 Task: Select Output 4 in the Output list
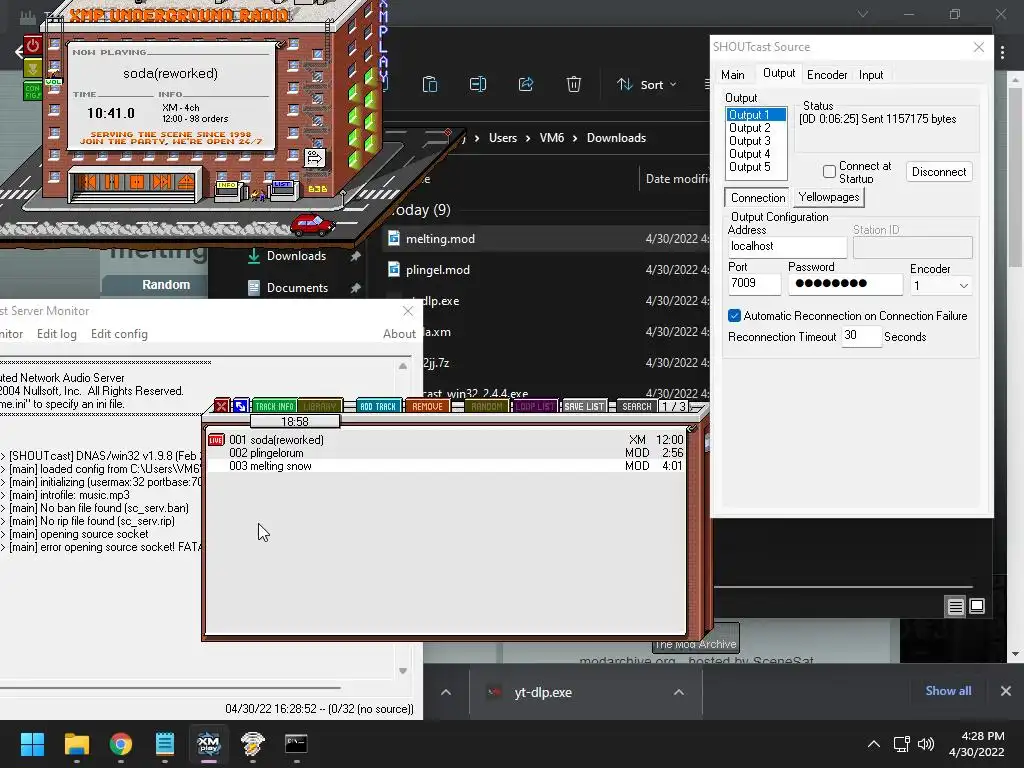click(x=756, y=154)
